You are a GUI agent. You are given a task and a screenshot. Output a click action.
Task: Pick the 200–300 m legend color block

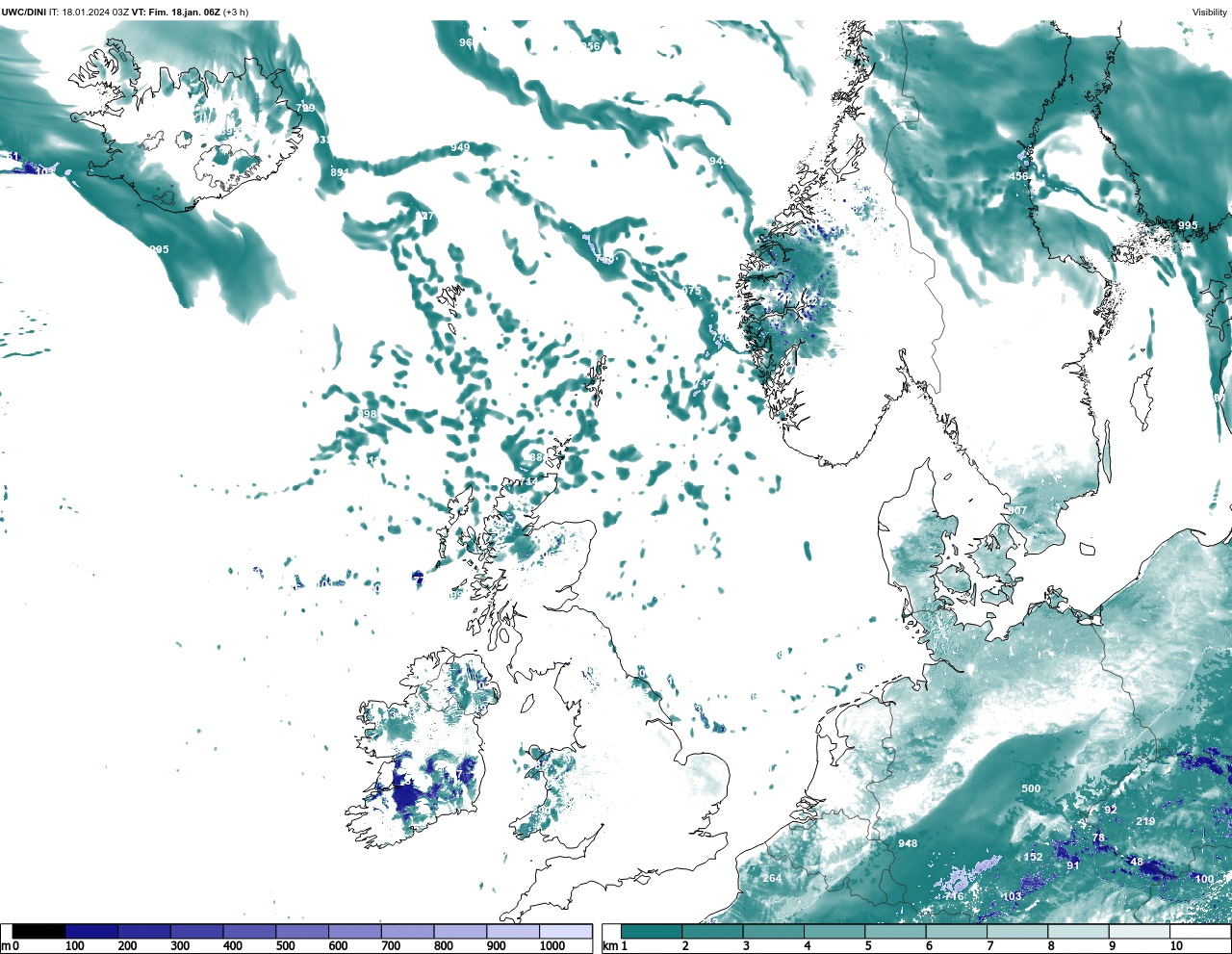[144, 931]
